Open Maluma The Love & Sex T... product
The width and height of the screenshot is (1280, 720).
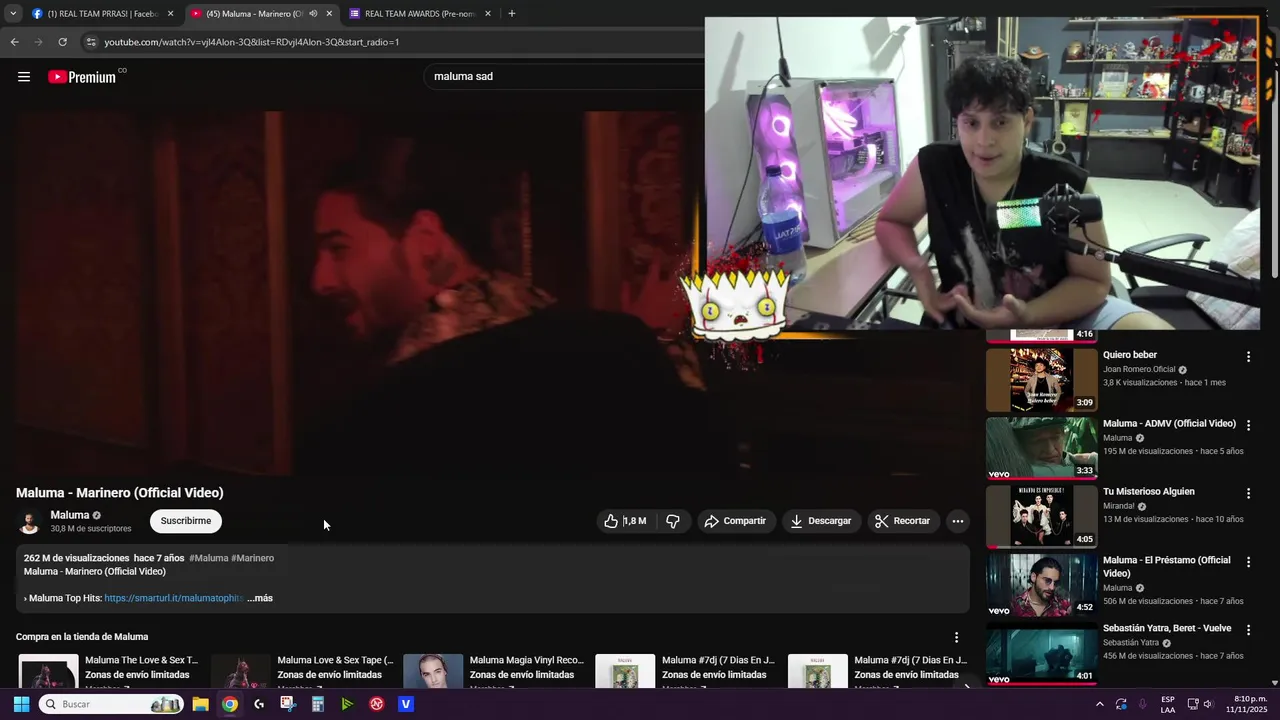pos(141,660)
